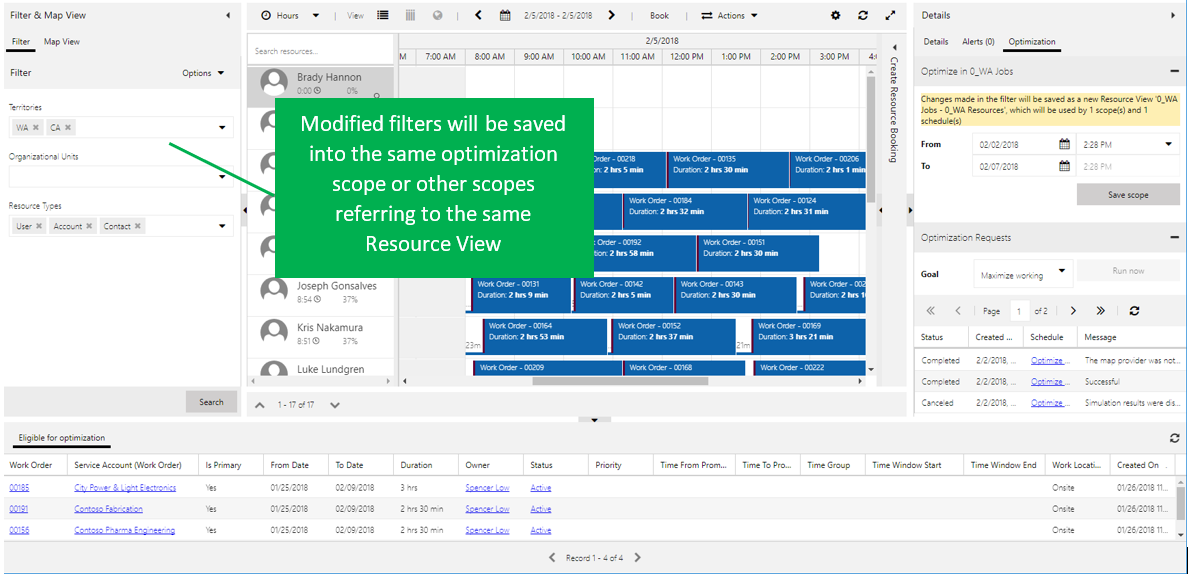Go to next resource page, down chevron
Image resolution: width=1190 pixels, height=578 pixels.
click(x=334, y=405)
